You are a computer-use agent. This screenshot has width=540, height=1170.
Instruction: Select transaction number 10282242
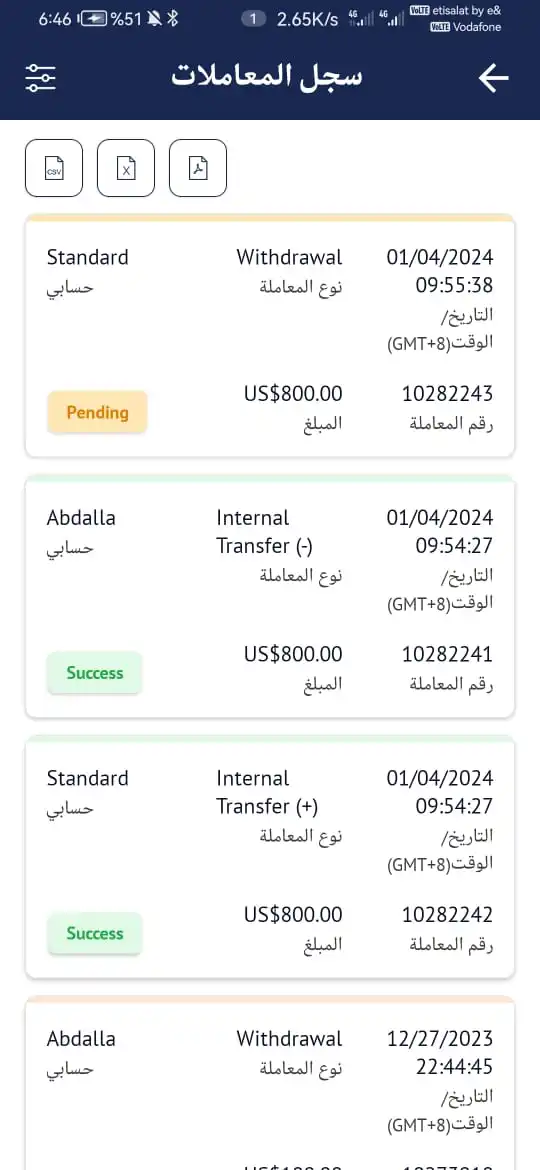pos(448,915)
